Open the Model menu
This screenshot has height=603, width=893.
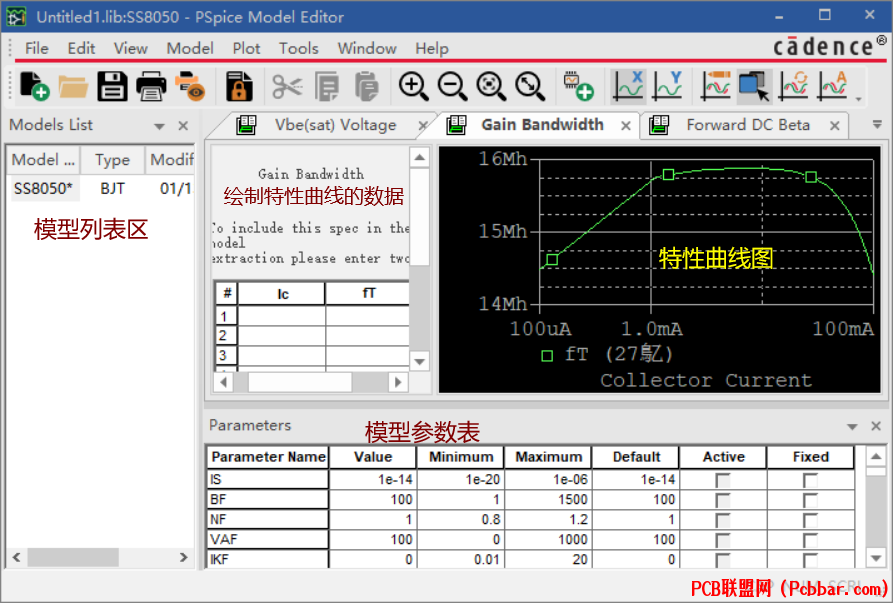[x=190, y=48]
